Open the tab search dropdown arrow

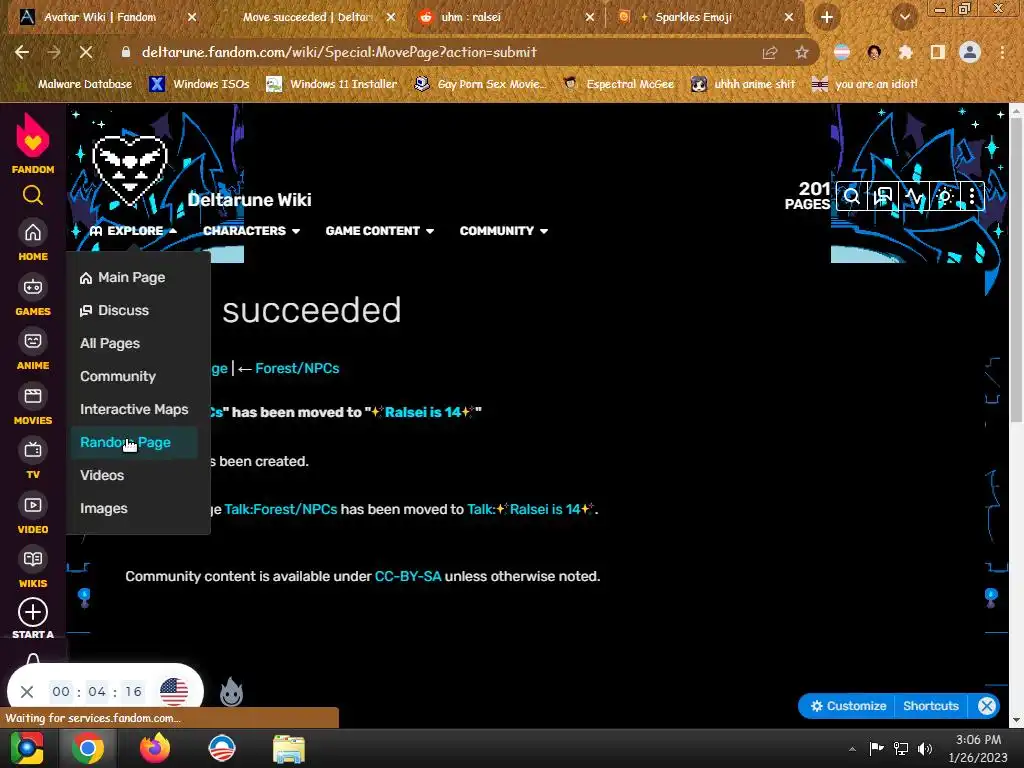pos(905,17)
